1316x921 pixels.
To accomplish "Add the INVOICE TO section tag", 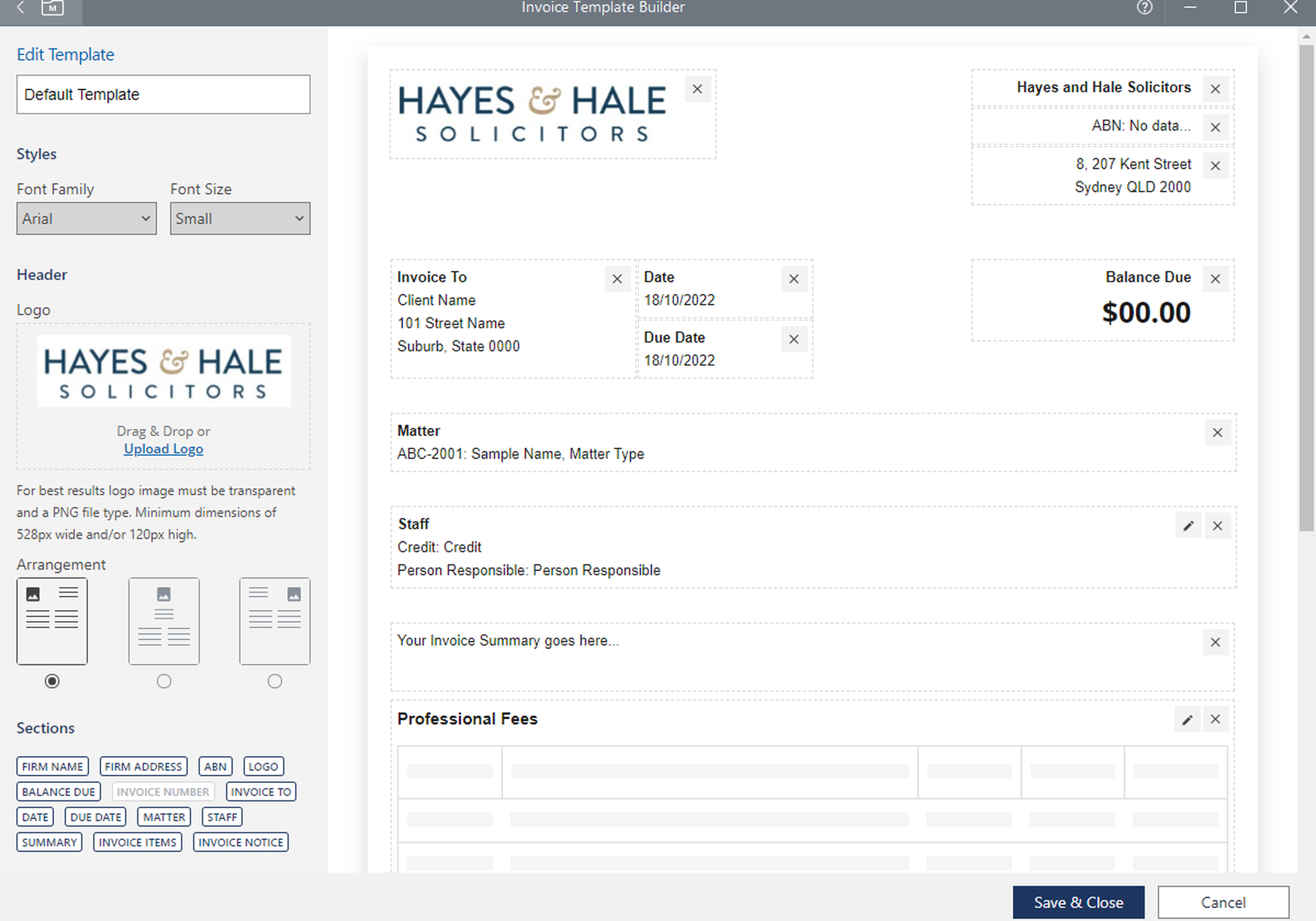I will pos(261,791).
